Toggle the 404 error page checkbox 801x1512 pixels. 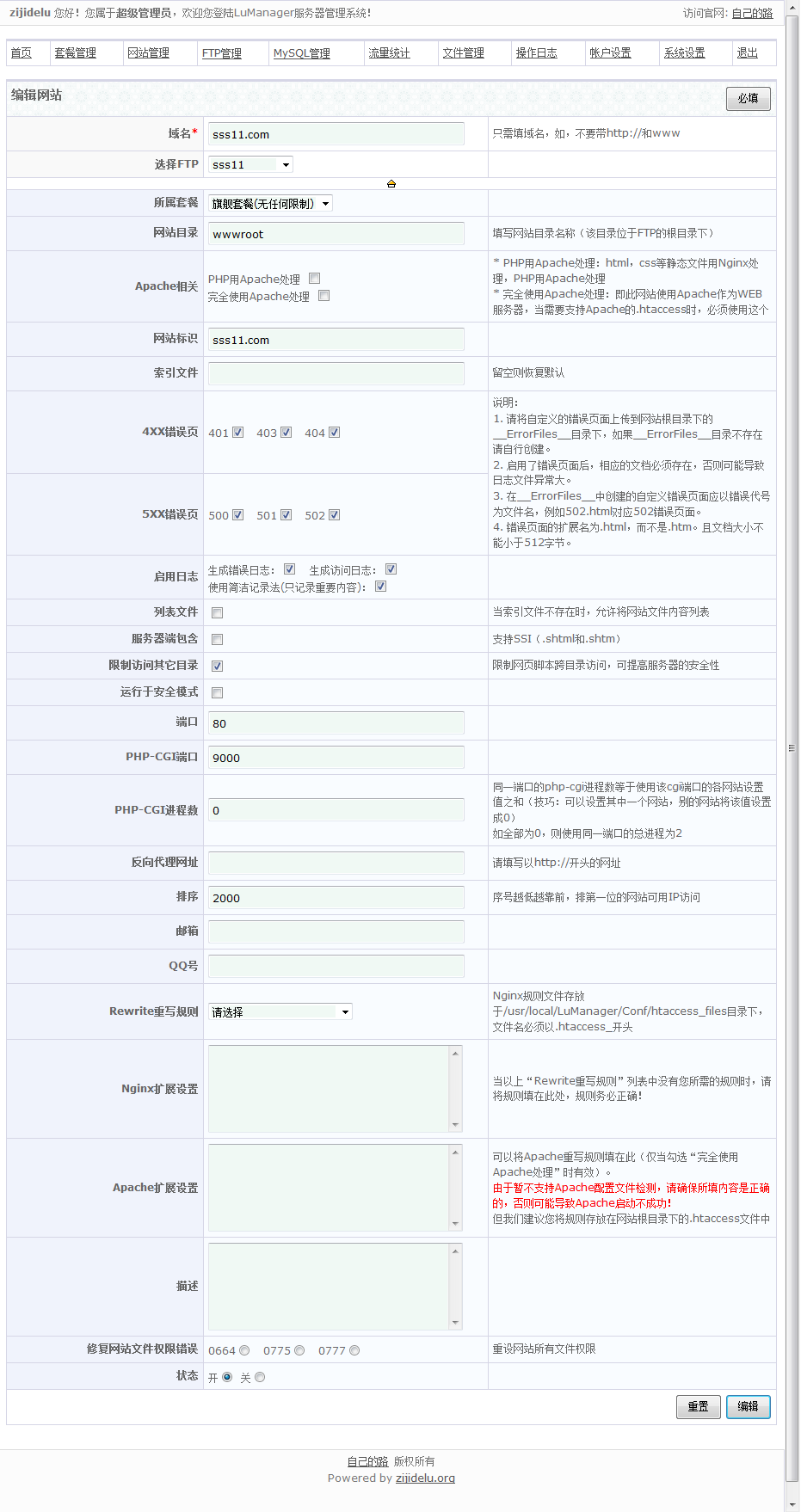coord(335,433)
